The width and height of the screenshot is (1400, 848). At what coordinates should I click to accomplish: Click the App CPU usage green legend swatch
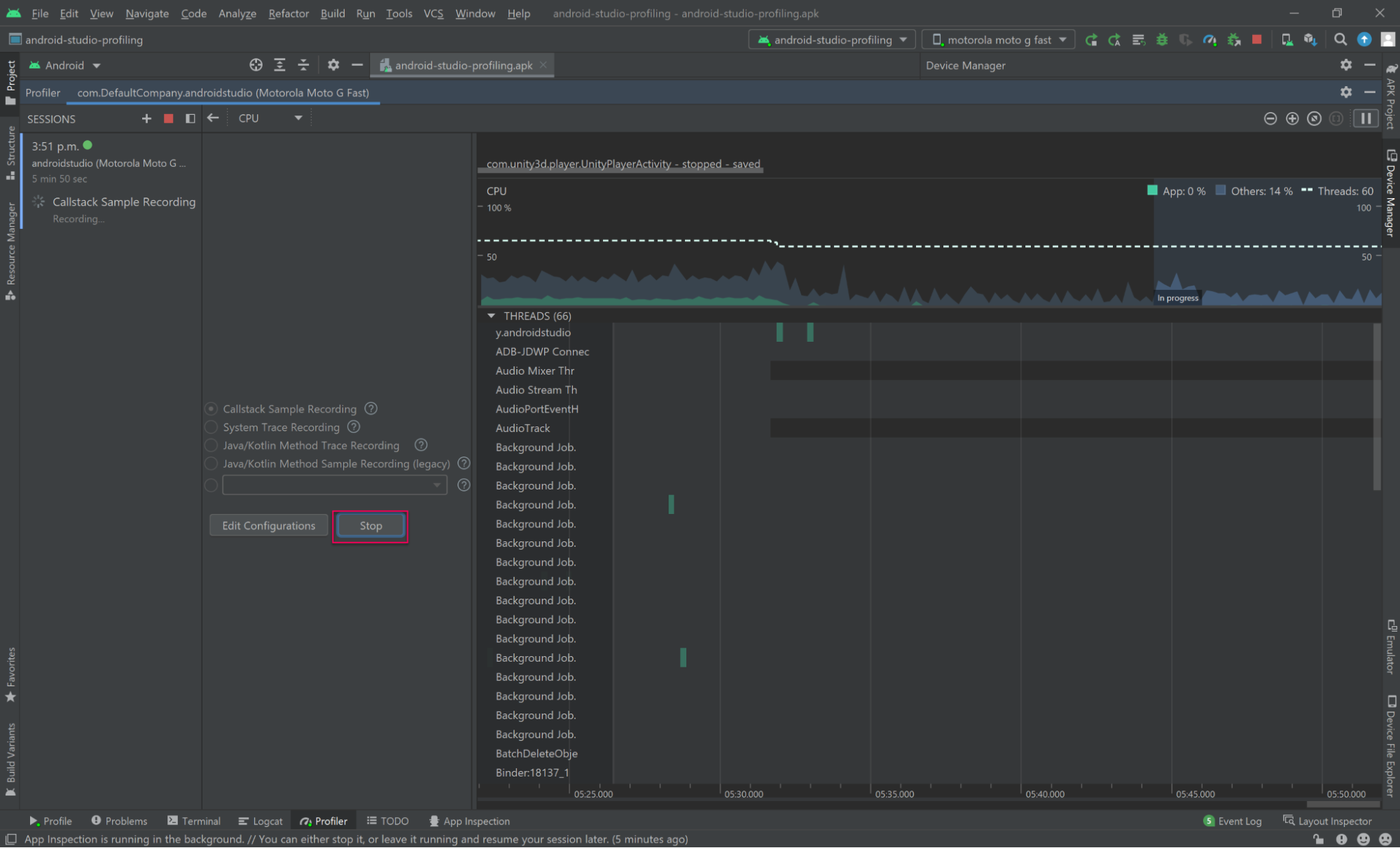pos(1152,190)
